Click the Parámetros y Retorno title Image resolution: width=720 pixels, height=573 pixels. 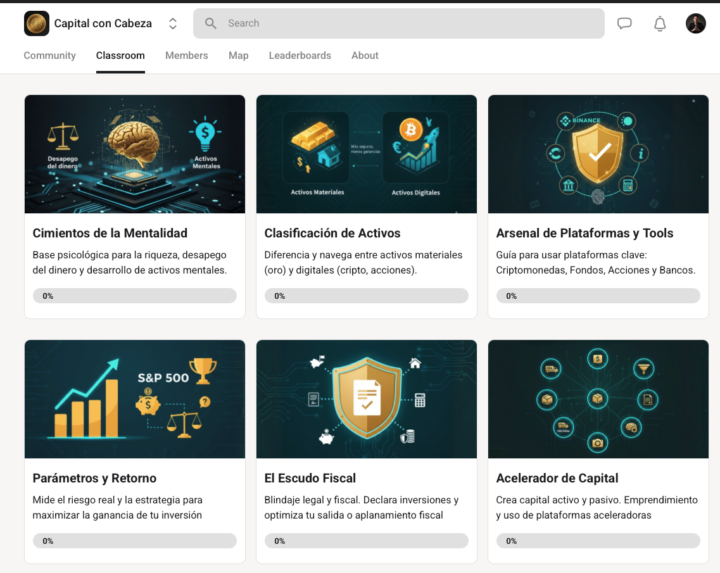[x=94, y=478]
